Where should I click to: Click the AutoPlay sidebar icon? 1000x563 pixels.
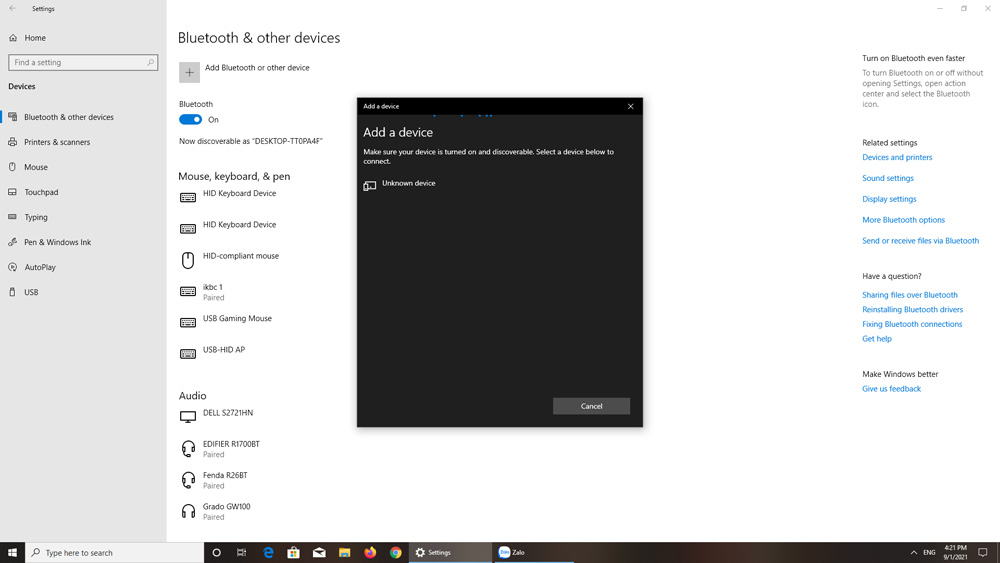point(13,267)
